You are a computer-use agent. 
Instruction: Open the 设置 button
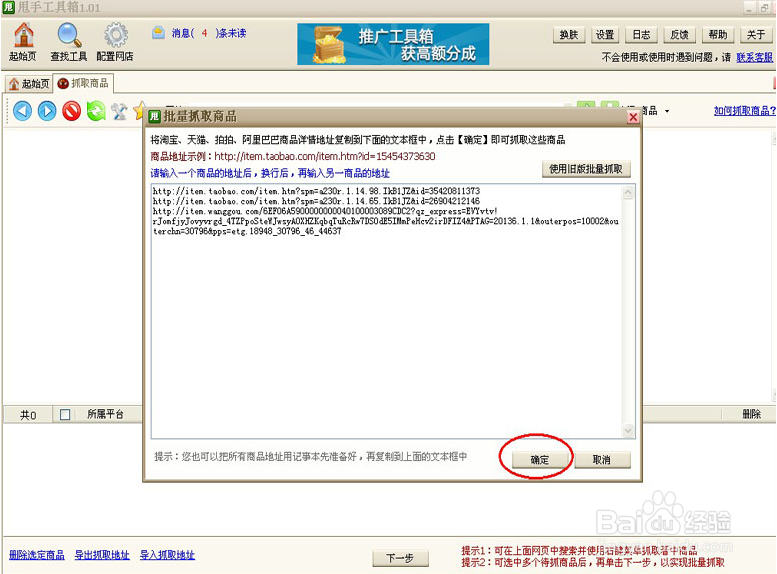[605, 35]
